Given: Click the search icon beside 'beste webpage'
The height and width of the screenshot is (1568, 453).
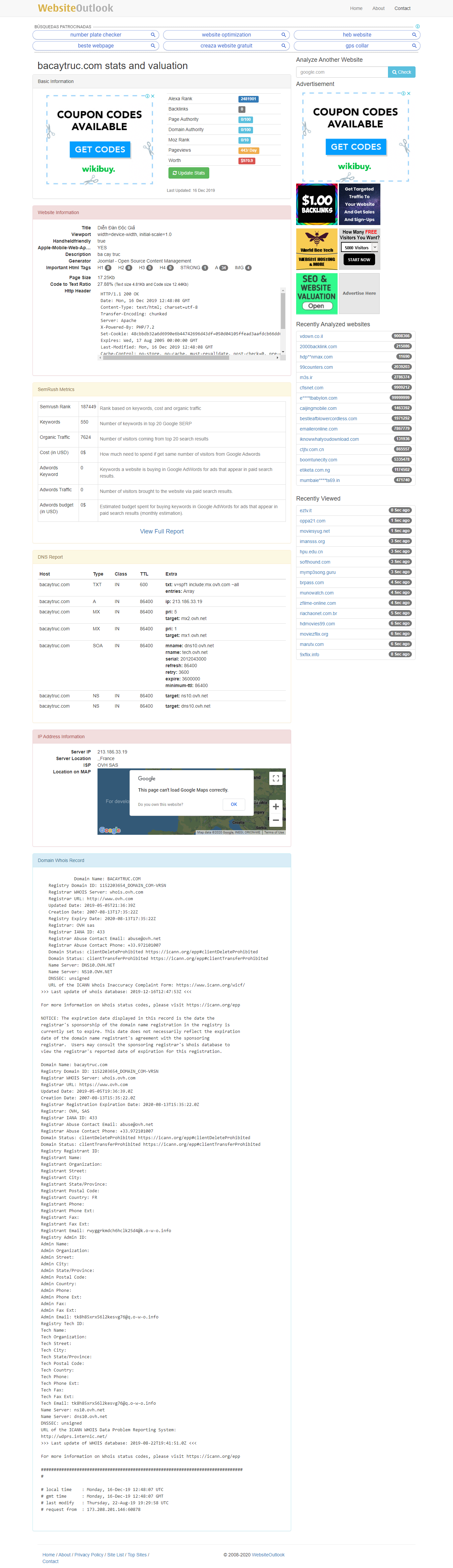Looking at the screenshot, I should (153, 46).
